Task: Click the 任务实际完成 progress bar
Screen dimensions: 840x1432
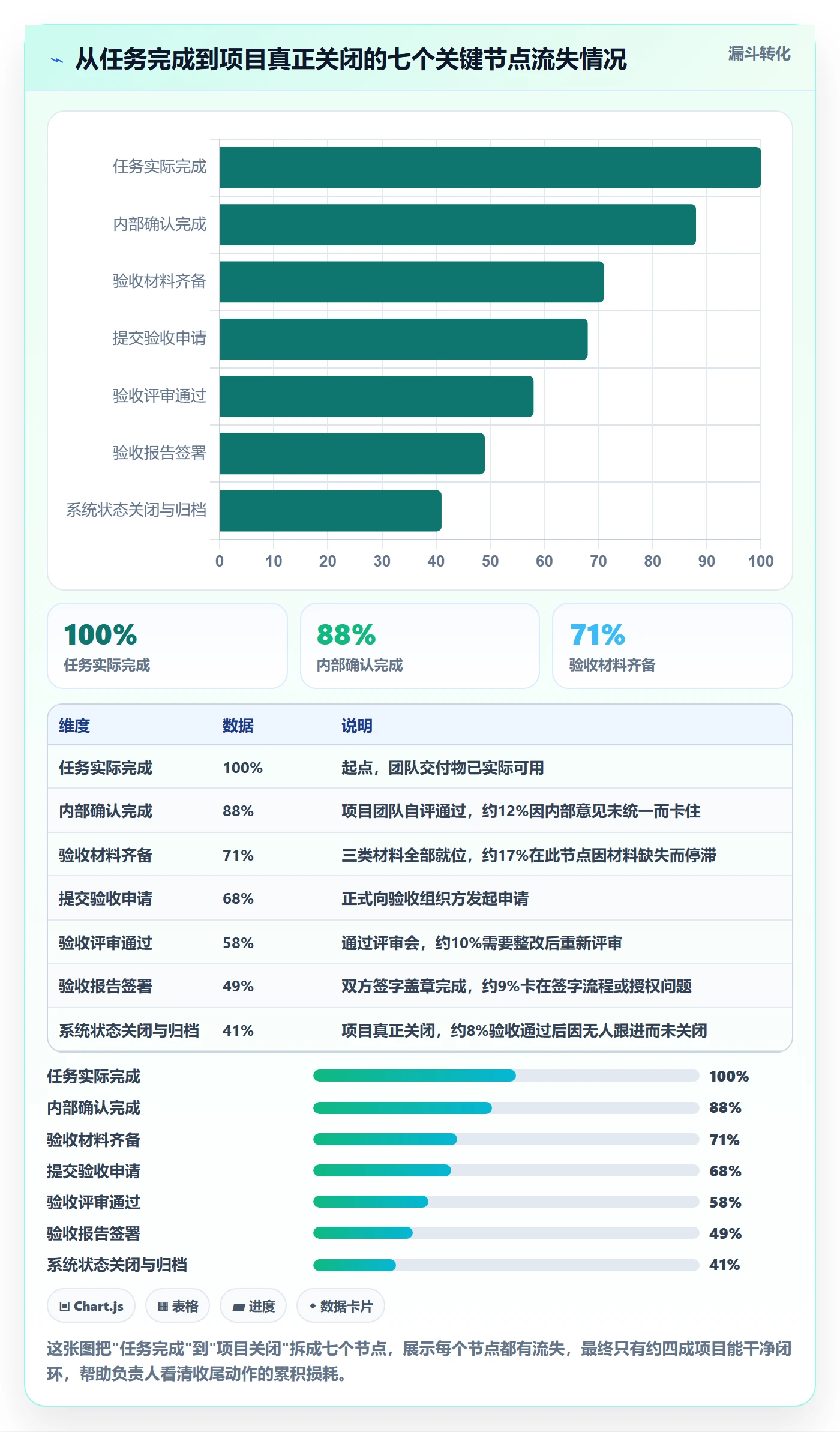Action: pyautogui.click(x=506, y=1076)
